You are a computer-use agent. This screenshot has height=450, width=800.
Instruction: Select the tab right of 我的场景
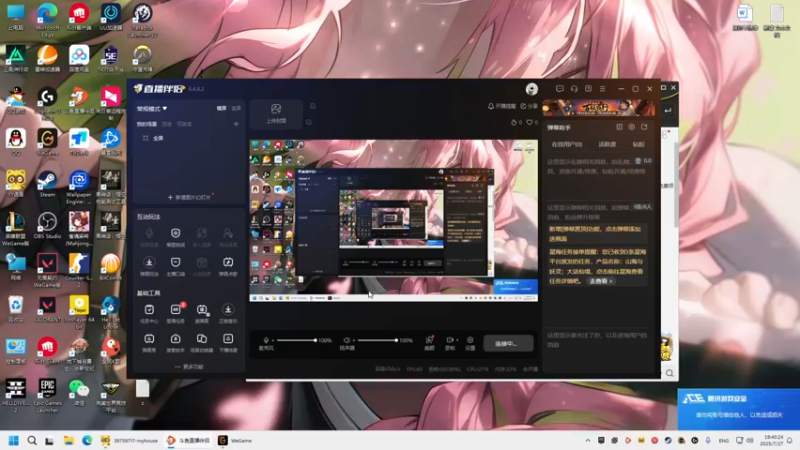click(167, 124)
